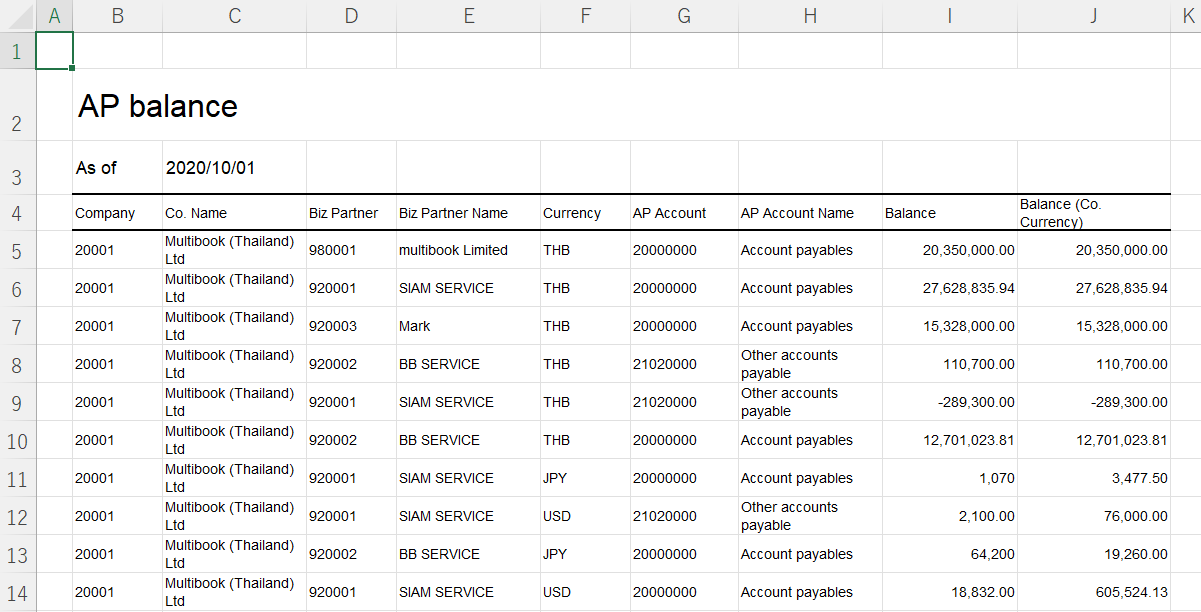Screen dimensions: 1201x612
Task: Select row 3 header
Action: pyautogui.click(x=17, y=167)
